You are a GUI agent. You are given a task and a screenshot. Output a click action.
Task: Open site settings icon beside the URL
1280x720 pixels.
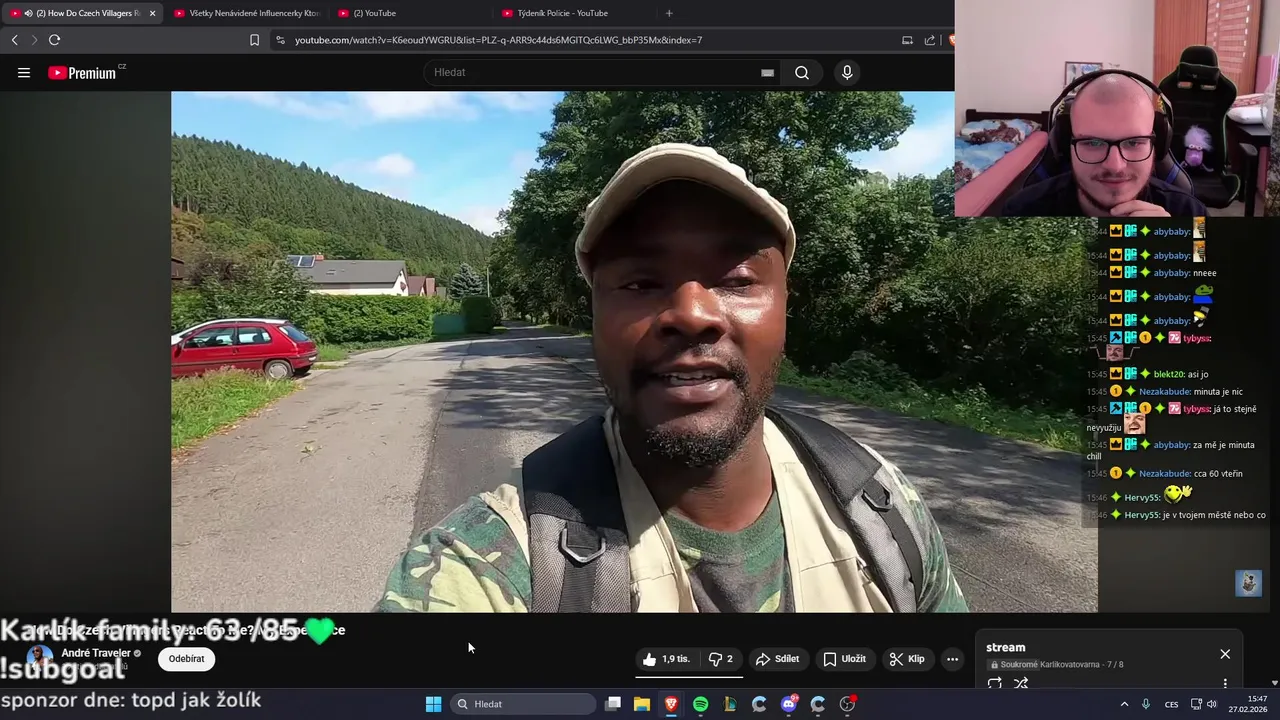click(x=280, y=40)
